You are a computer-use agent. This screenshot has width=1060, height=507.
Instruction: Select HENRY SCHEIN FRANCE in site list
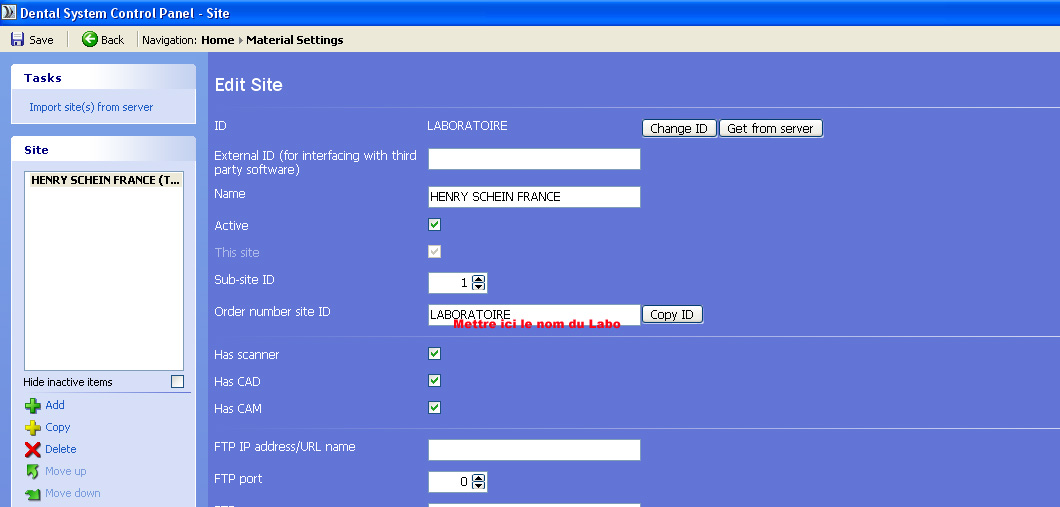[104, 181]
